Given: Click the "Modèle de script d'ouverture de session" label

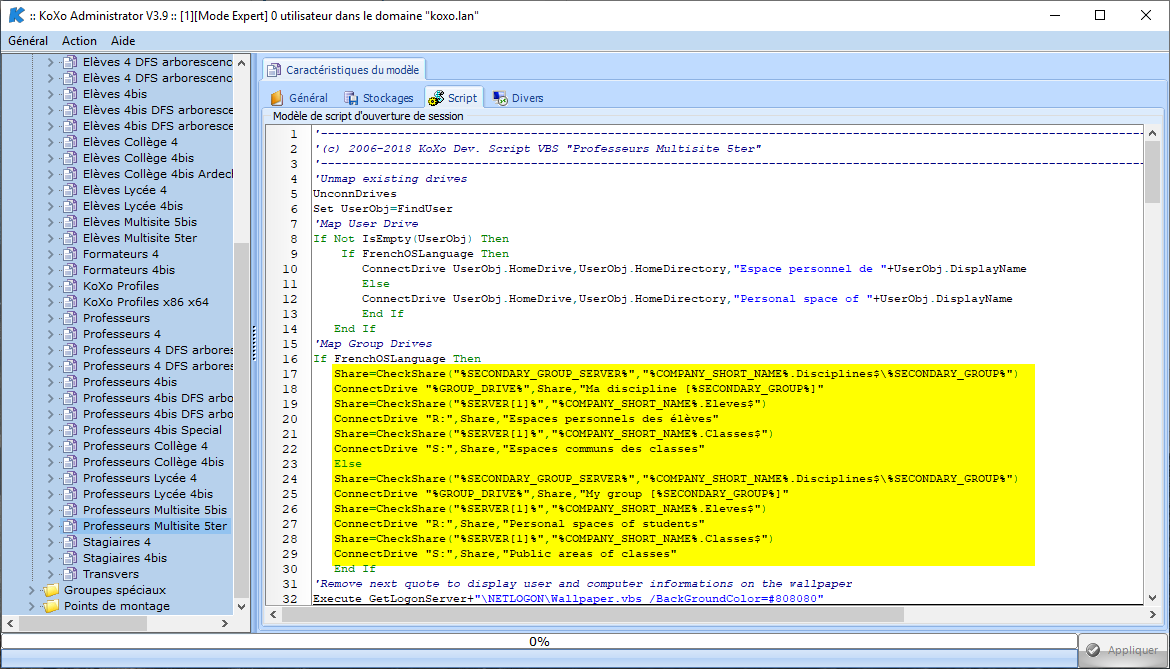Looking at the screenshot, I should 368,116.
